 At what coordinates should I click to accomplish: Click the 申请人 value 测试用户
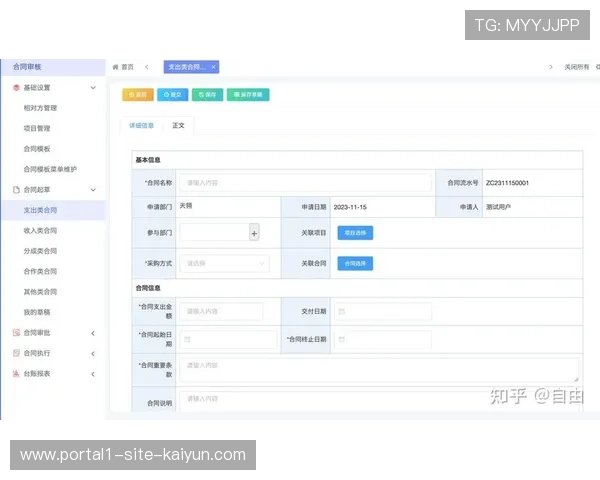point(498,207)
